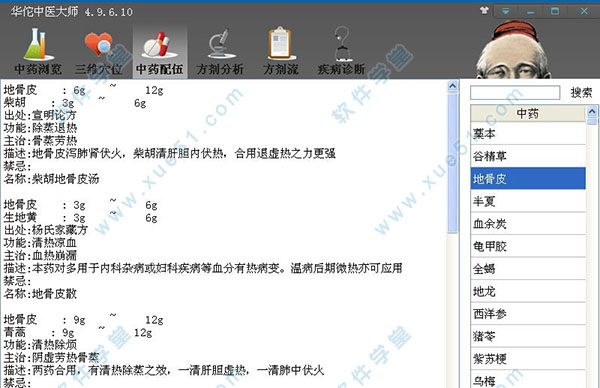Select 紫苏梗 in the herb list
Image resolution: width=600 pixels, height=388 pixels.
coord(528,359)
